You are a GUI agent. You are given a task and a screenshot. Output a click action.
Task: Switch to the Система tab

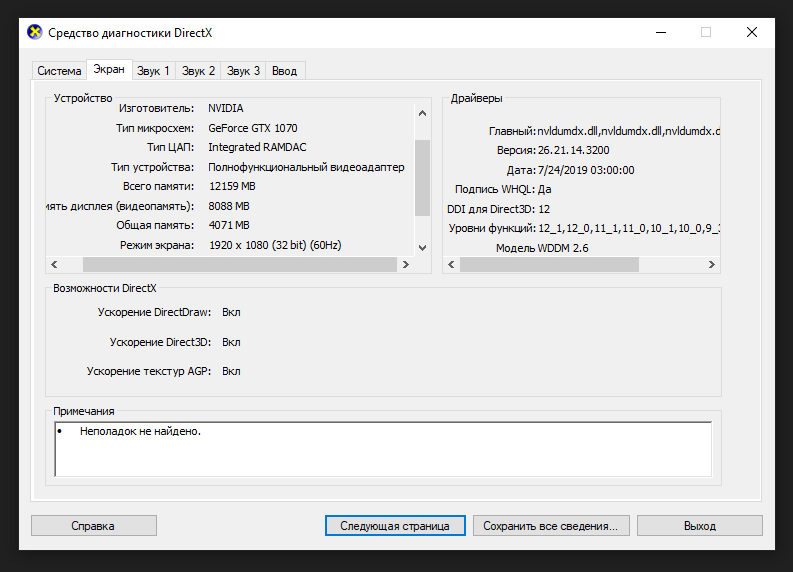(59, 71)
